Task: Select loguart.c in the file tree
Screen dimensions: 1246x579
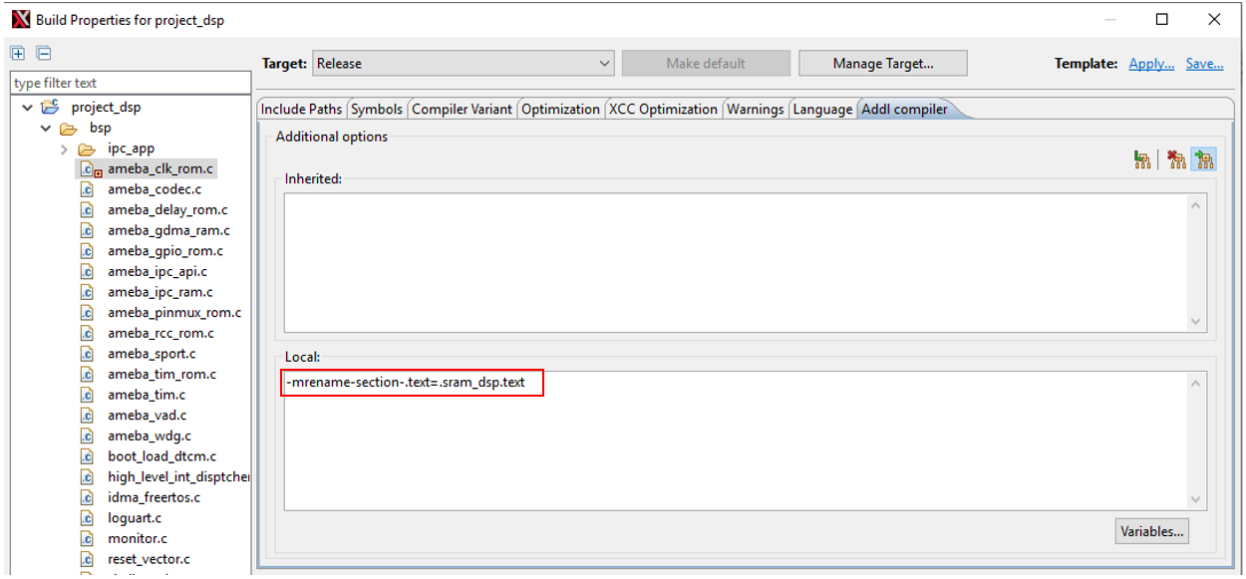Action: point(134,518)
